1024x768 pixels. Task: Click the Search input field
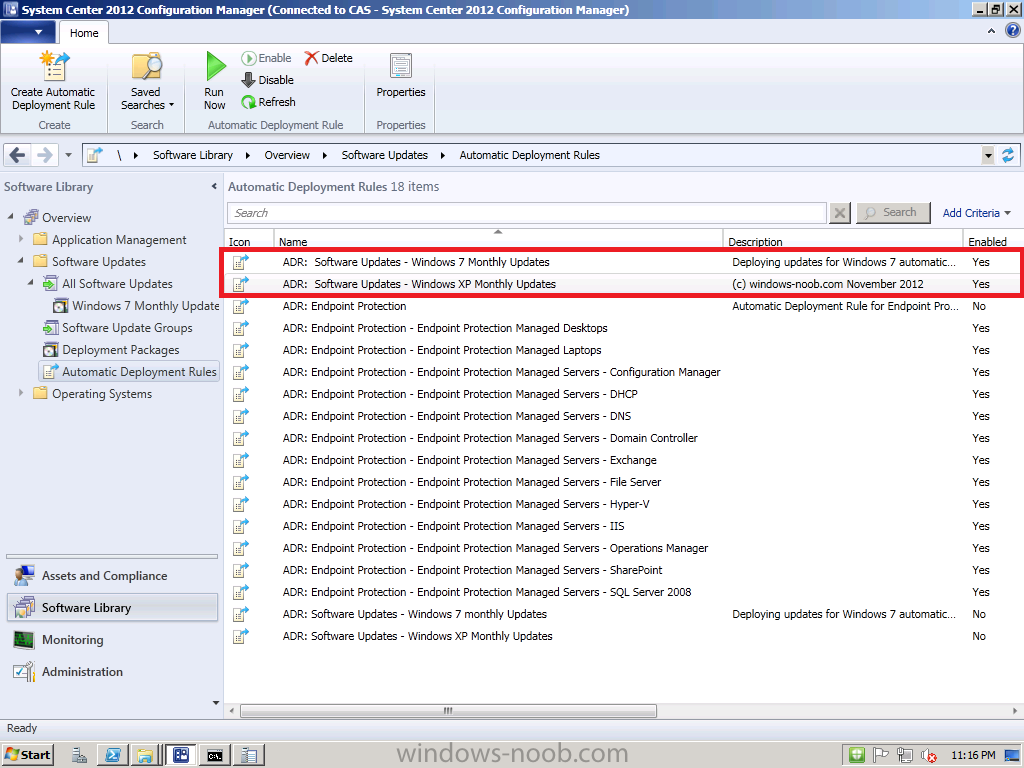[527, 213]
